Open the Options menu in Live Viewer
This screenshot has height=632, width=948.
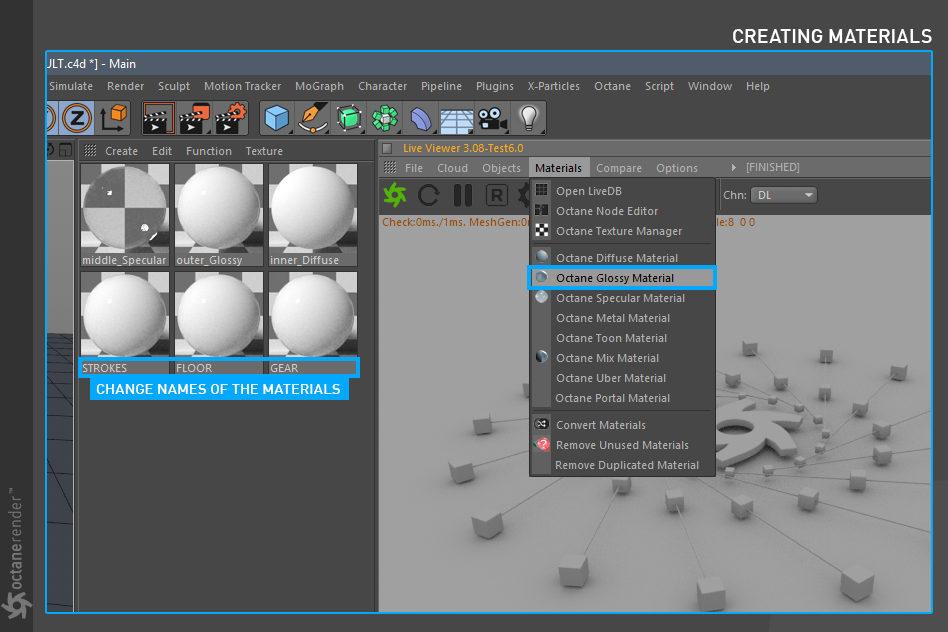click(676, 168)
